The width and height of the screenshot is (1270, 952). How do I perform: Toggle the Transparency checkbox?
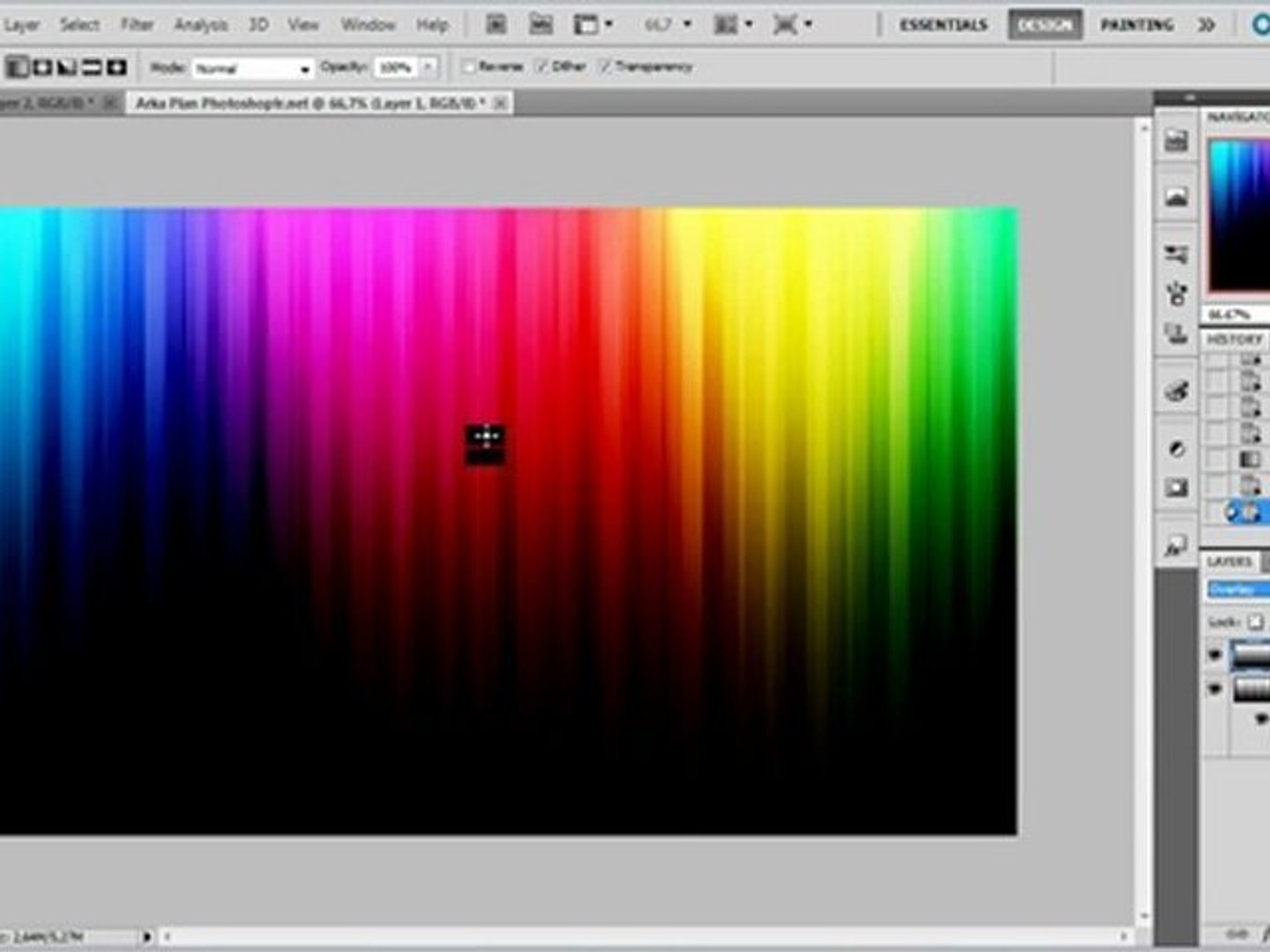click(x=605, y=66)
